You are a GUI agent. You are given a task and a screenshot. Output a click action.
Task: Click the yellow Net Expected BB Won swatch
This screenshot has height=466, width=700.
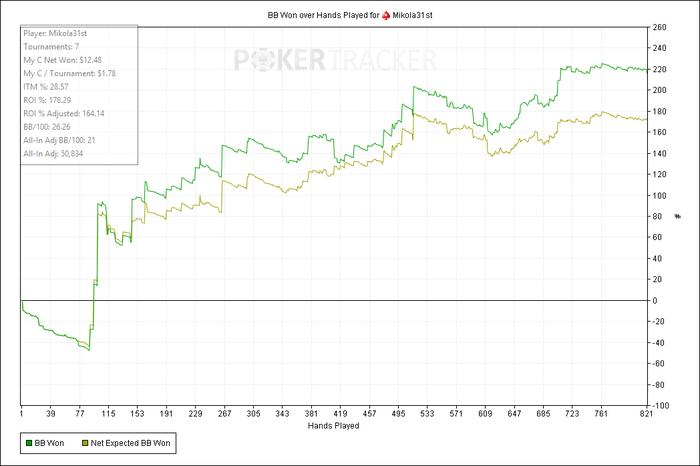tap(85, 443)
